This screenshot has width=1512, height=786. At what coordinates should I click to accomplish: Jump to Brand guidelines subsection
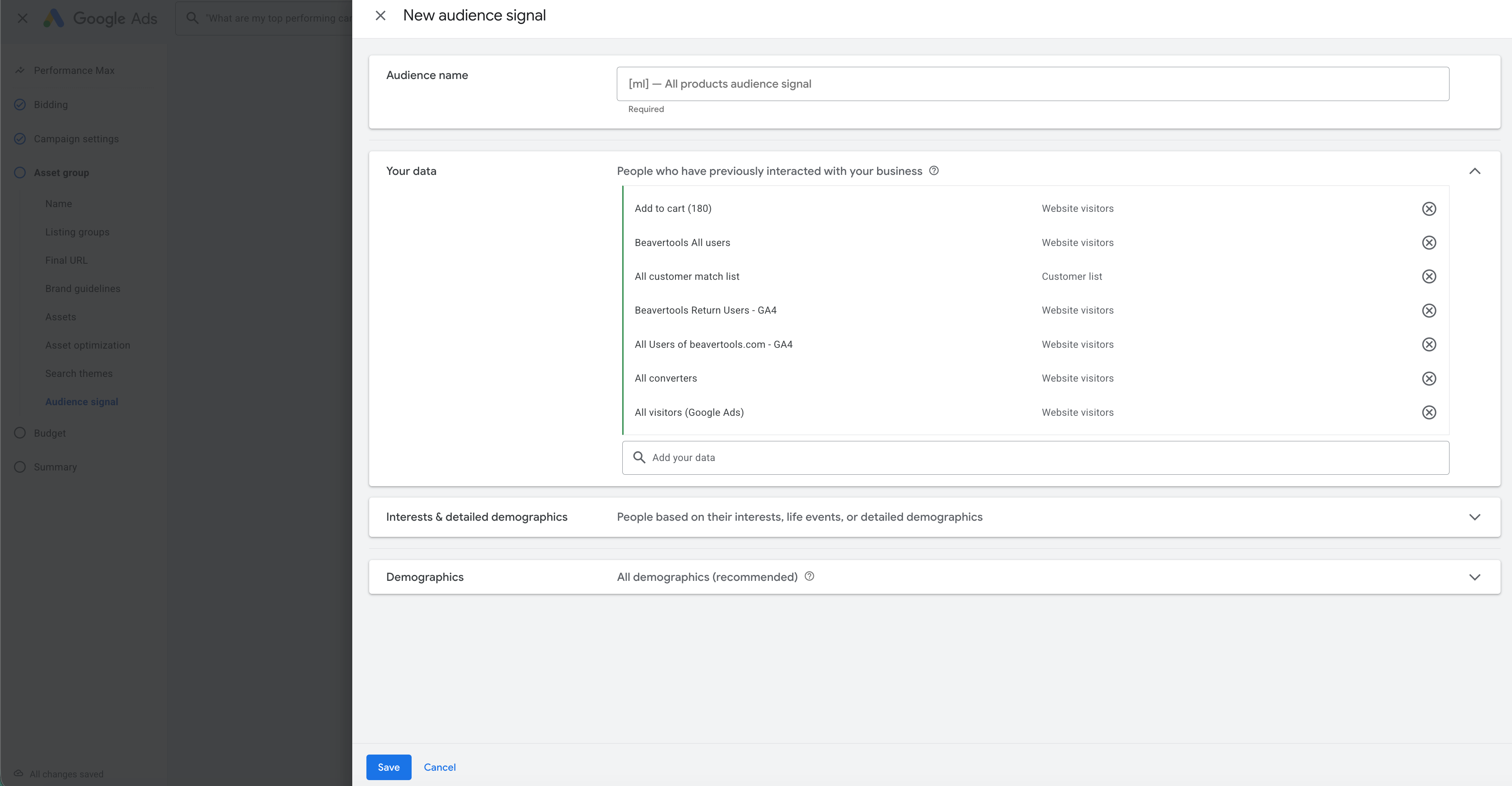pyautogui.click(x=83, y=288)
